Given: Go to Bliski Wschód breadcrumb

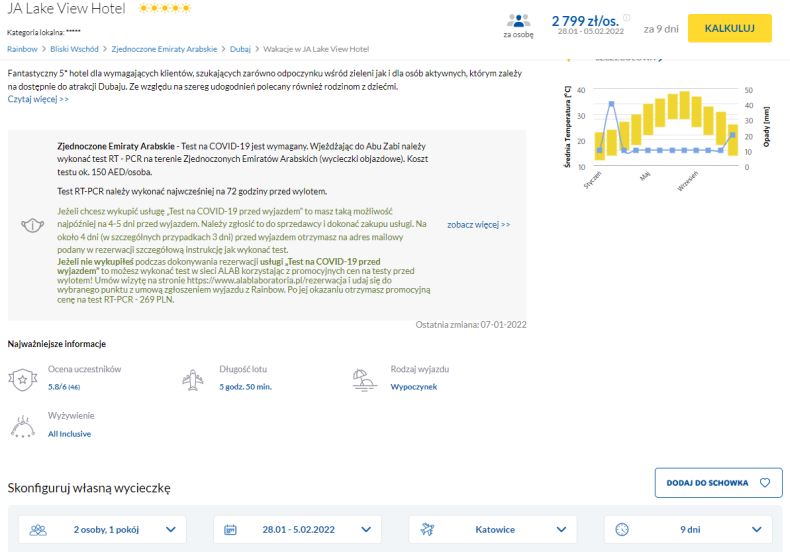Looking at the screenshot, I should click(x=75, y=49).
